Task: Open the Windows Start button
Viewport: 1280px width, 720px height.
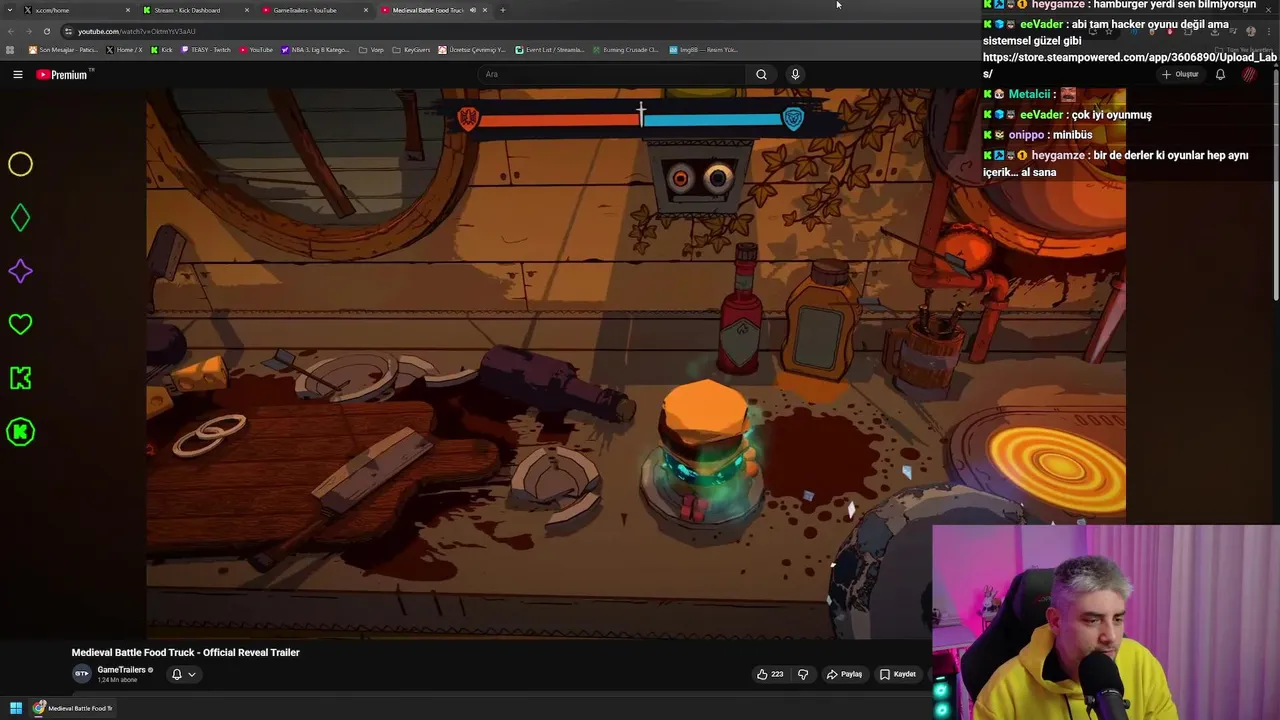Action: pos(15,708)
